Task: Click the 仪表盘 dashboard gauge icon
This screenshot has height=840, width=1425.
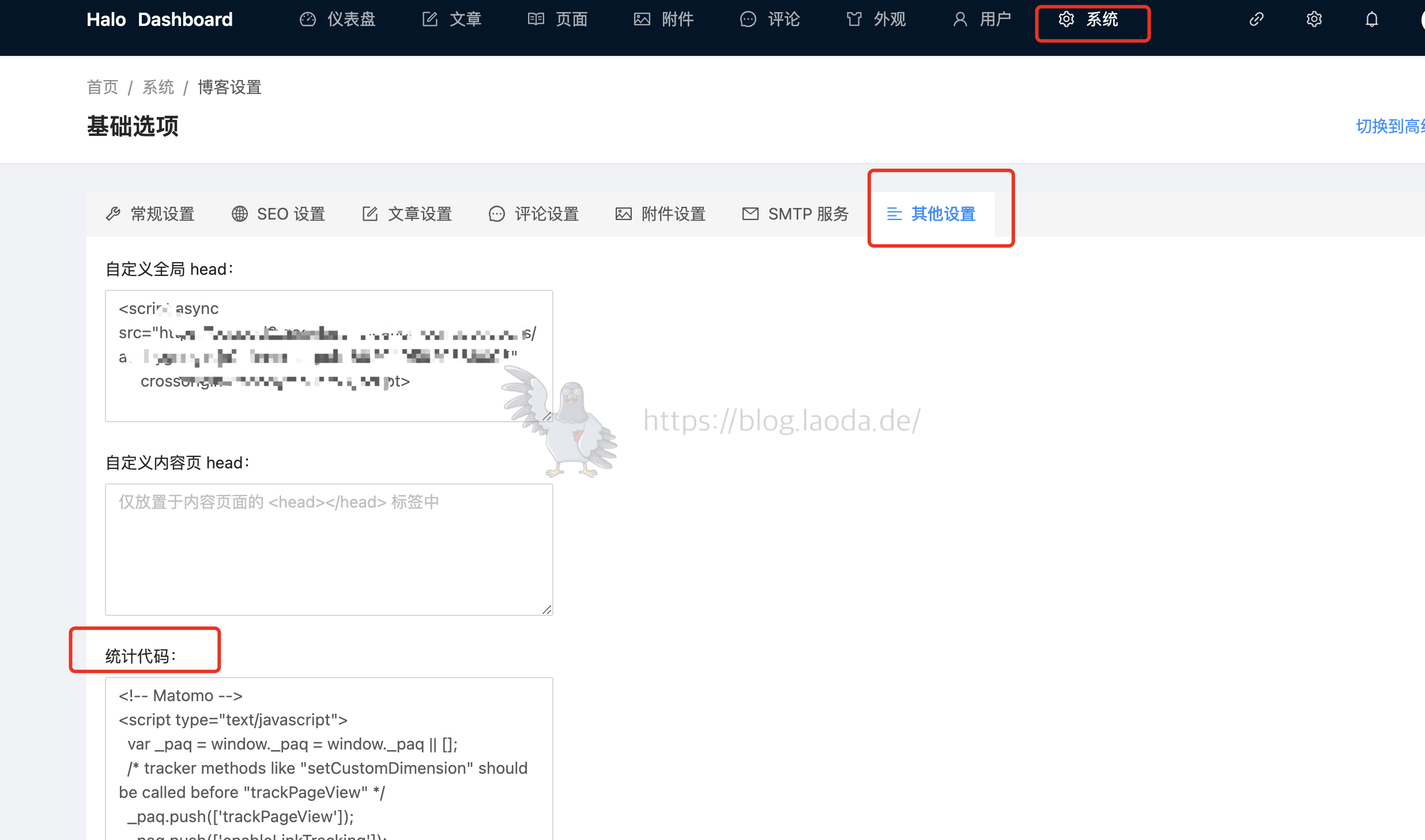Action: (x=308, y=20)
